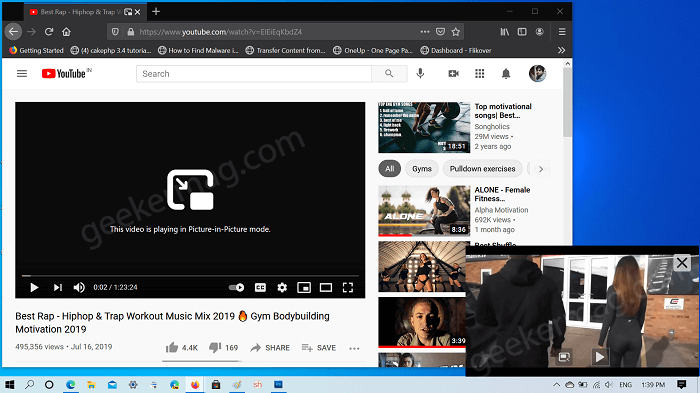Open Getting Started bookmark
This screenshot has width=700, height=393.
point(37,50)
